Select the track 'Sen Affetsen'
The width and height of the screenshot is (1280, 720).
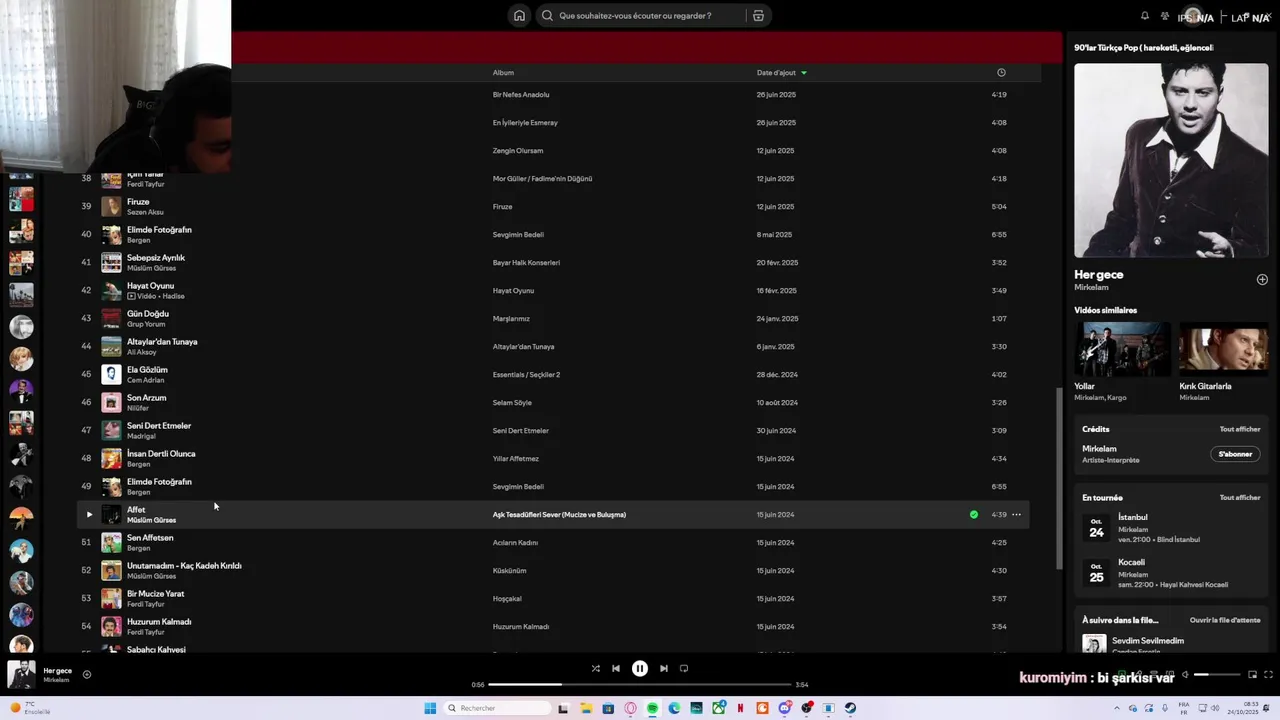(150, 538)
